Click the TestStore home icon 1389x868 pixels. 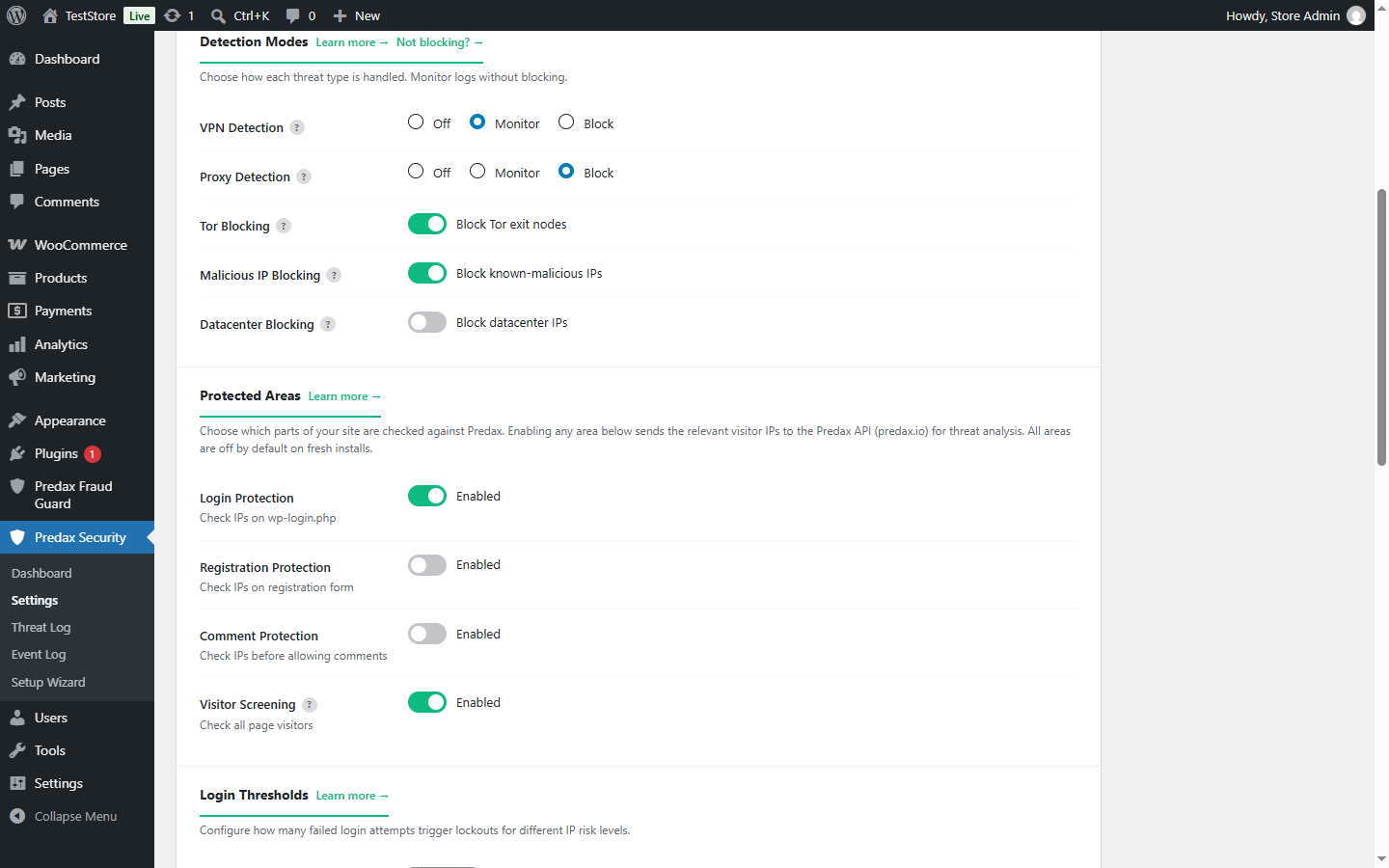click(50, 15)
